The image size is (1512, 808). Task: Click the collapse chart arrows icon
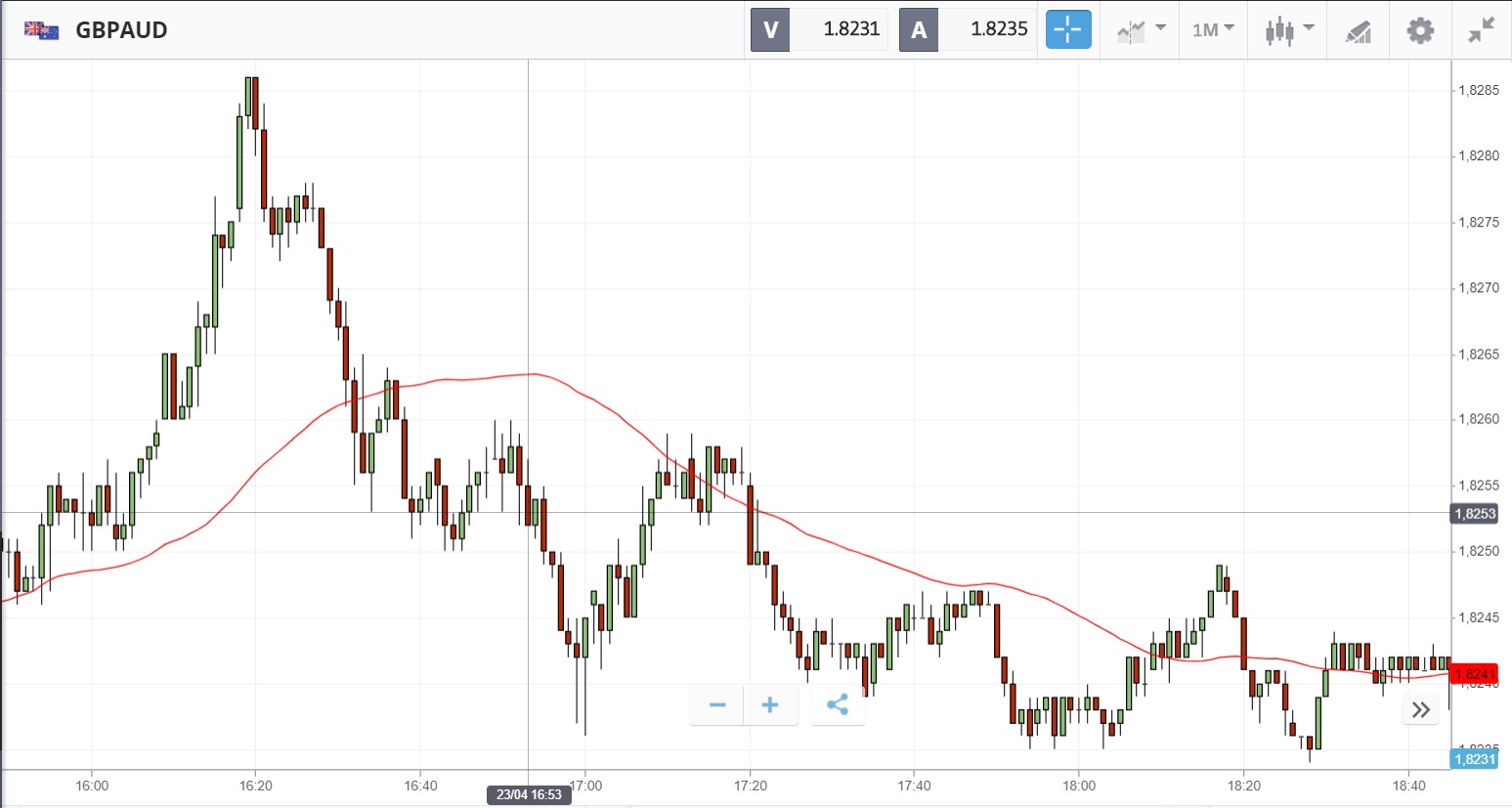click(1482, 30)
